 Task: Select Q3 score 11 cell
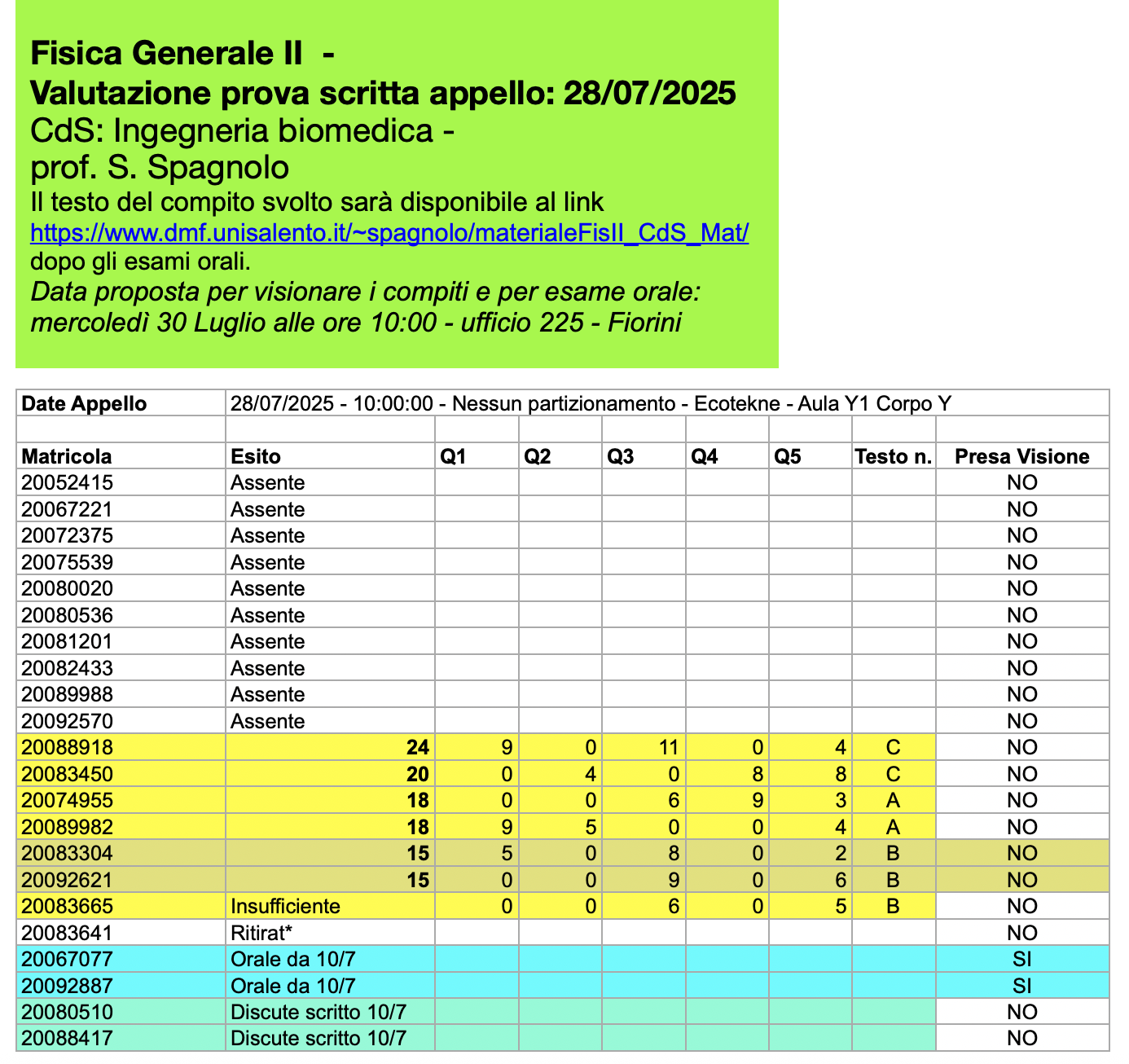(x=668, y=747)
